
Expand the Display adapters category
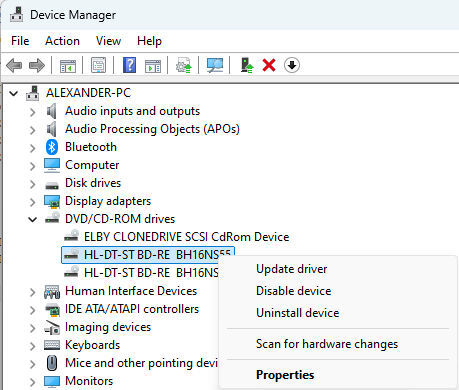tap(32, 202)
